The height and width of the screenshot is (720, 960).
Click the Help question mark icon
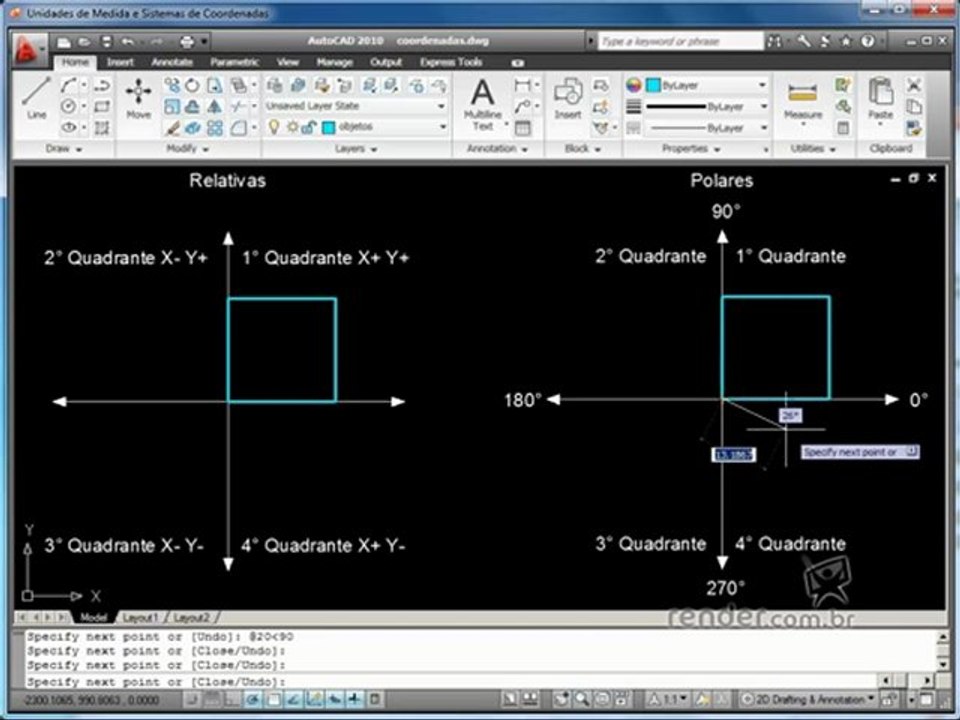click(868, 41)
